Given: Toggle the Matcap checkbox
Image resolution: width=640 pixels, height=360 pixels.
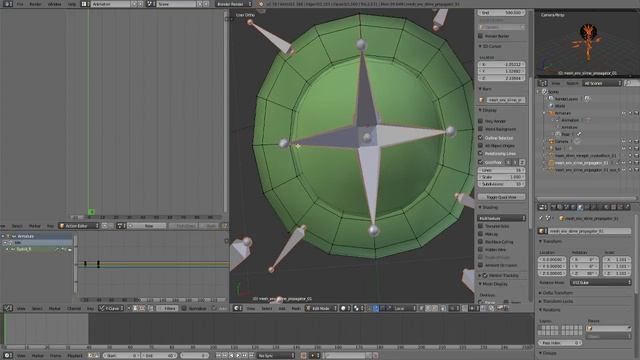Looking at the screenshot, I should [x=481, y=234].
